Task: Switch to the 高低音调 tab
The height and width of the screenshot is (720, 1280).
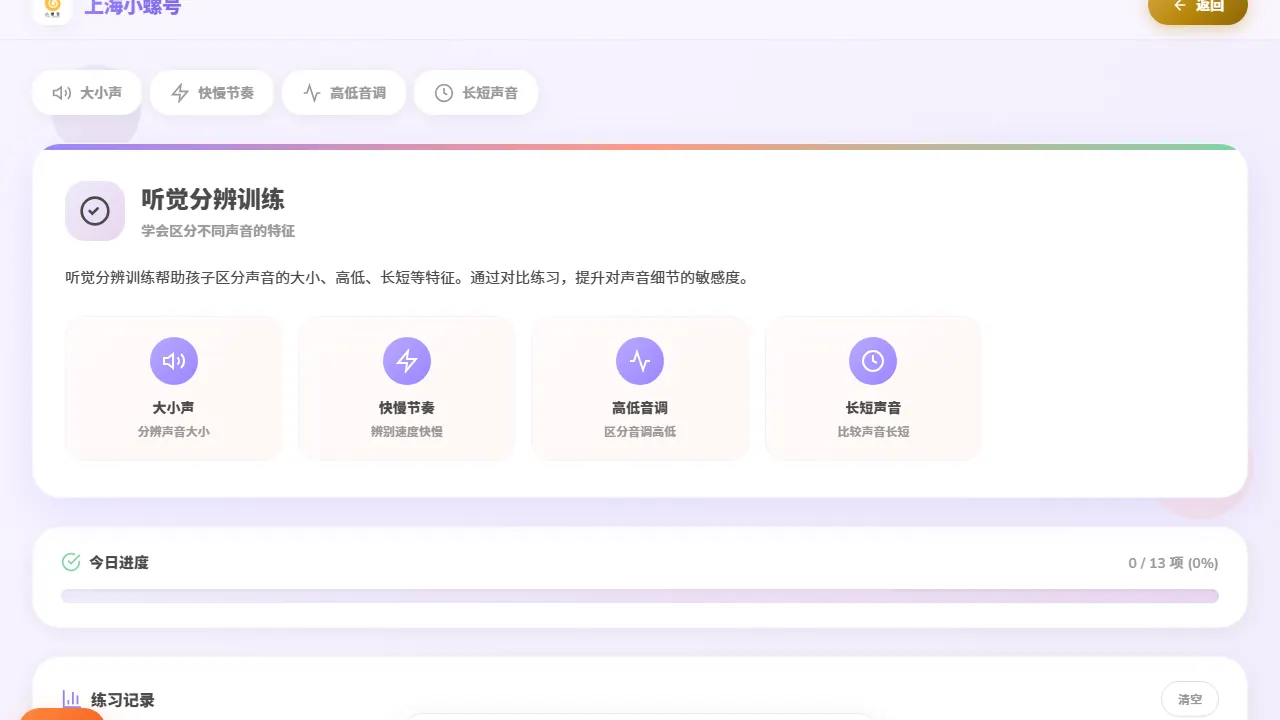Action: click(x=344, y=93)
